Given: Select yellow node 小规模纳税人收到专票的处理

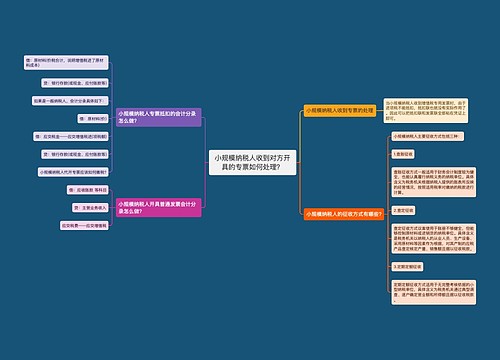Looking at the screenshot, I should click(340, 111).
